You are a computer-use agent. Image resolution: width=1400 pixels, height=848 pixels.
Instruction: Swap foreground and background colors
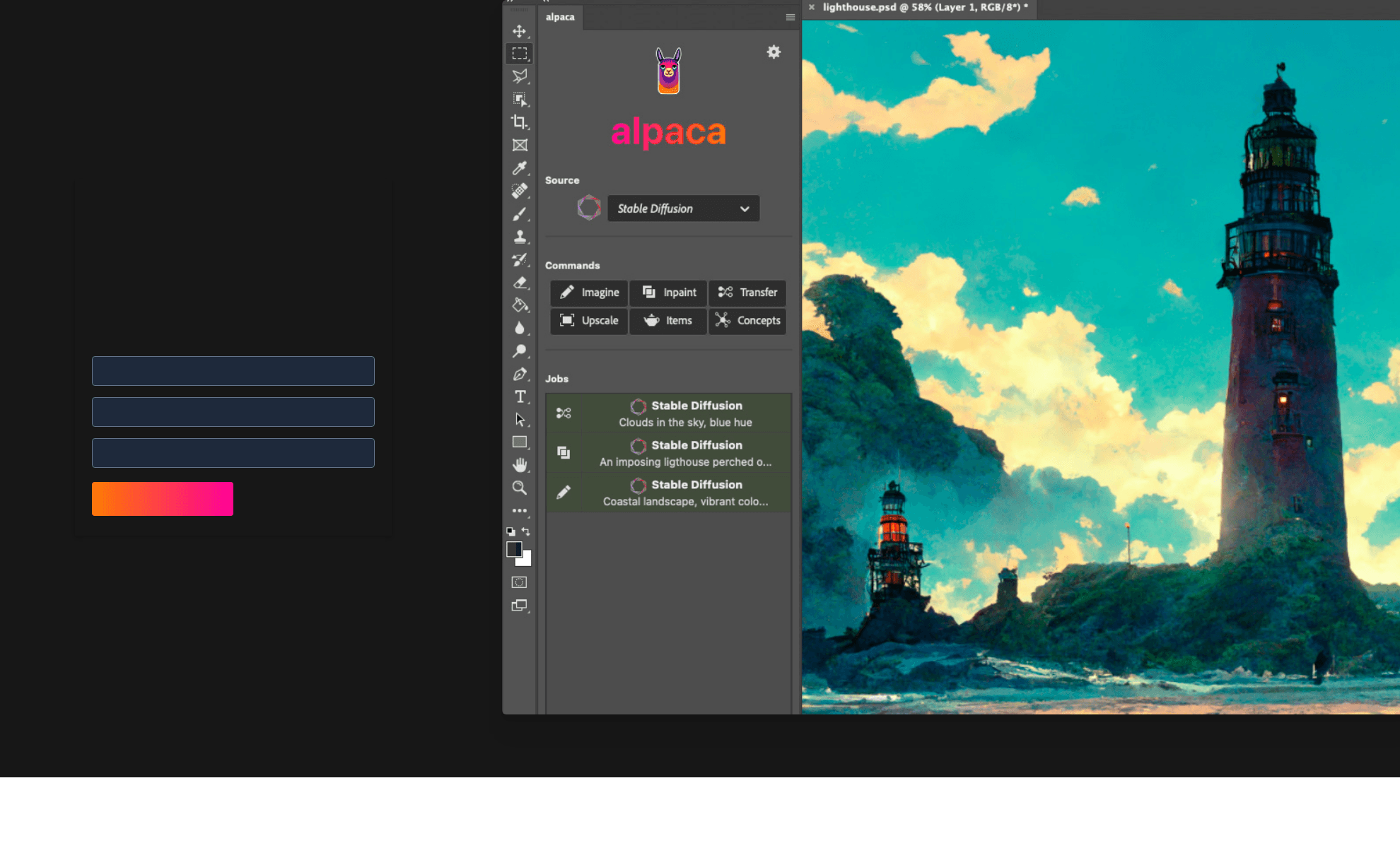[x=526, y=531]
